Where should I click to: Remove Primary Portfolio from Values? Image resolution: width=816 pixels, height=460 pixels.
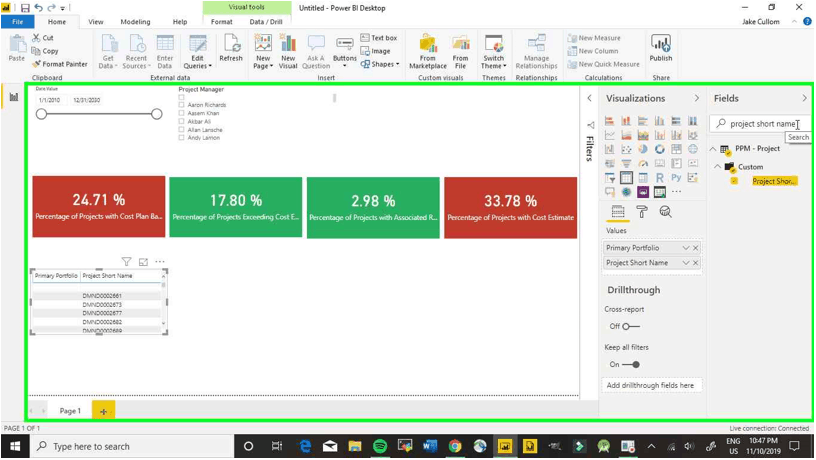696,248
